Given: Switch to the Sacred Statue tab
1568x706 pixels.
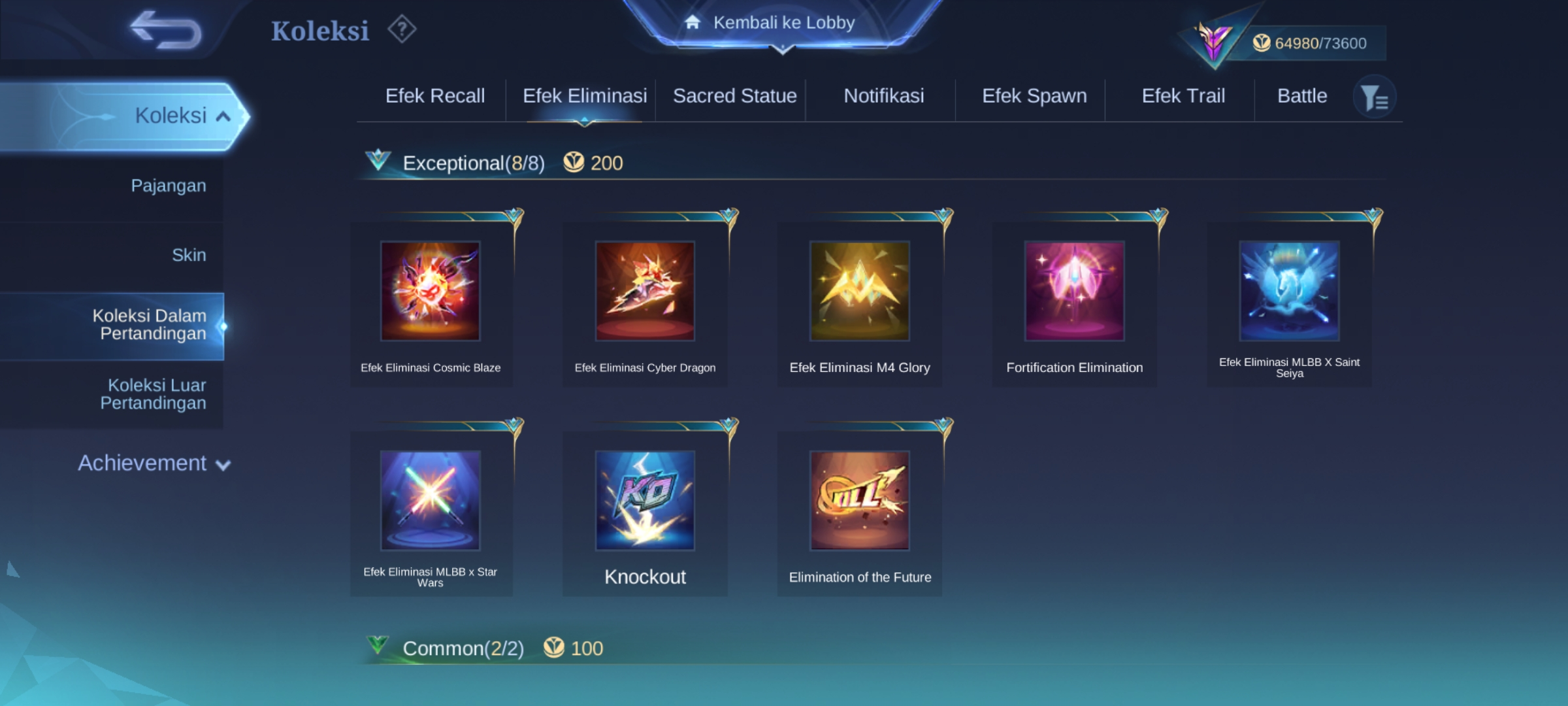Looking at the screenshot, I should 735,96.
